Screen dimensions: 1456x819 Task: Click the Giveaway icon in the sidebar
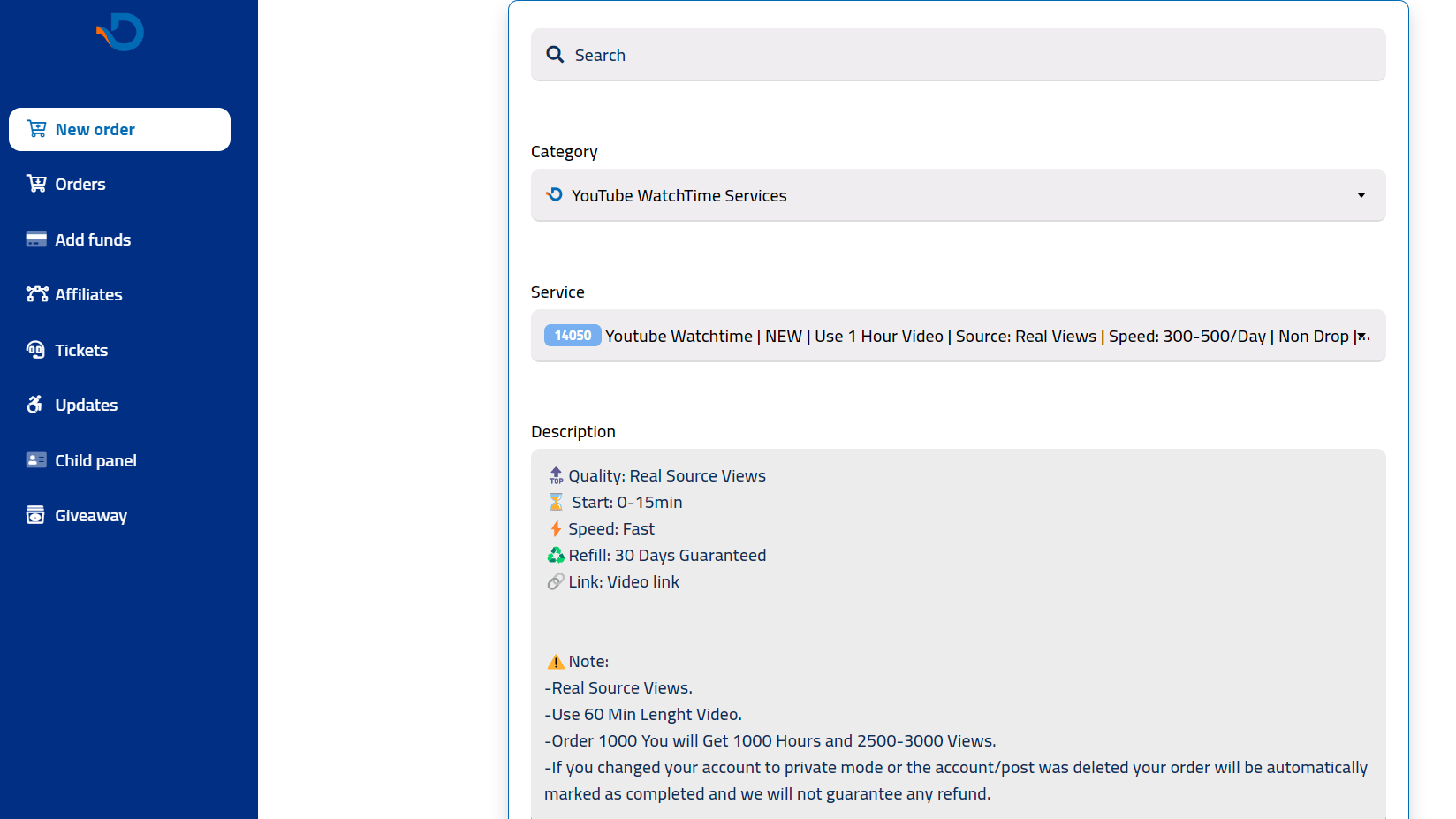click(35, 515)
